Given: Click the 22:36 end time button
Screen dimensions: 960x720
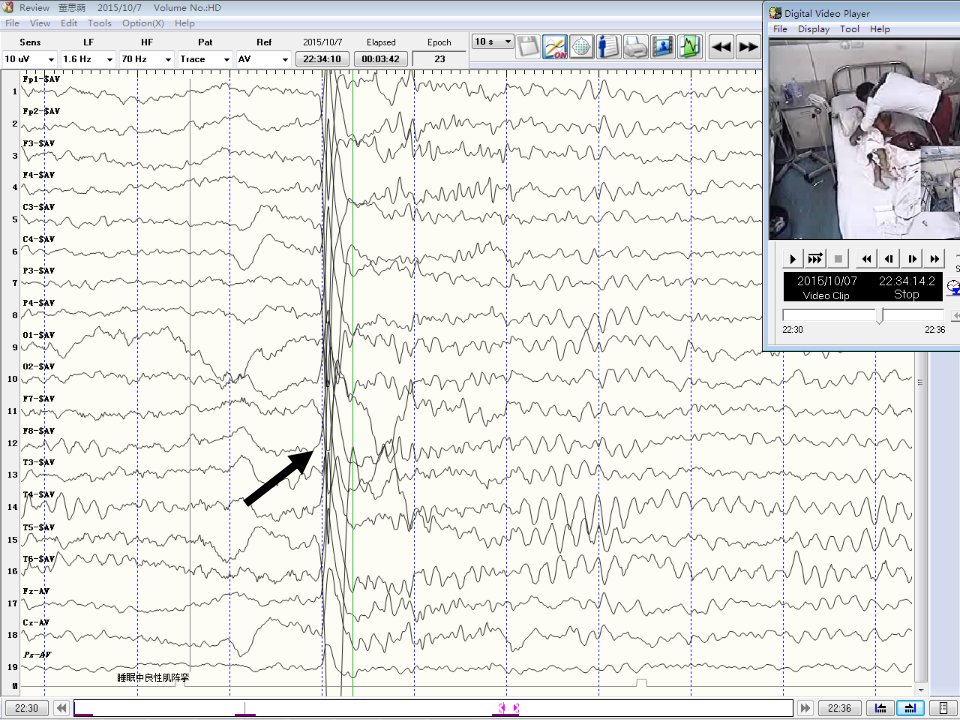Looking at the screenshot, I should click(x=839, y=708).
